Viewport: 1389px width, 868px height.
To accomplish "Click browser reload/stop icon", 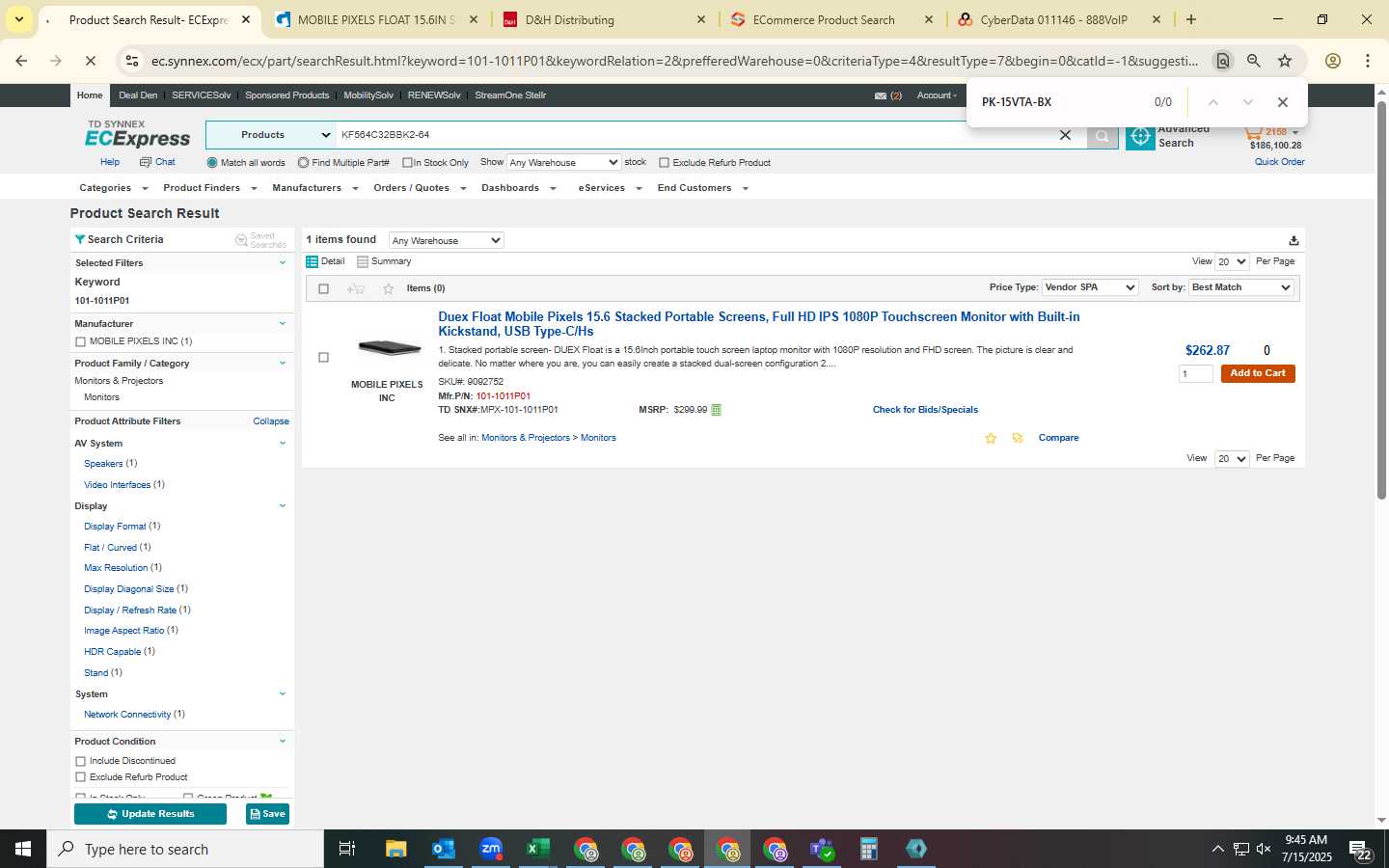I will point(90,61).
